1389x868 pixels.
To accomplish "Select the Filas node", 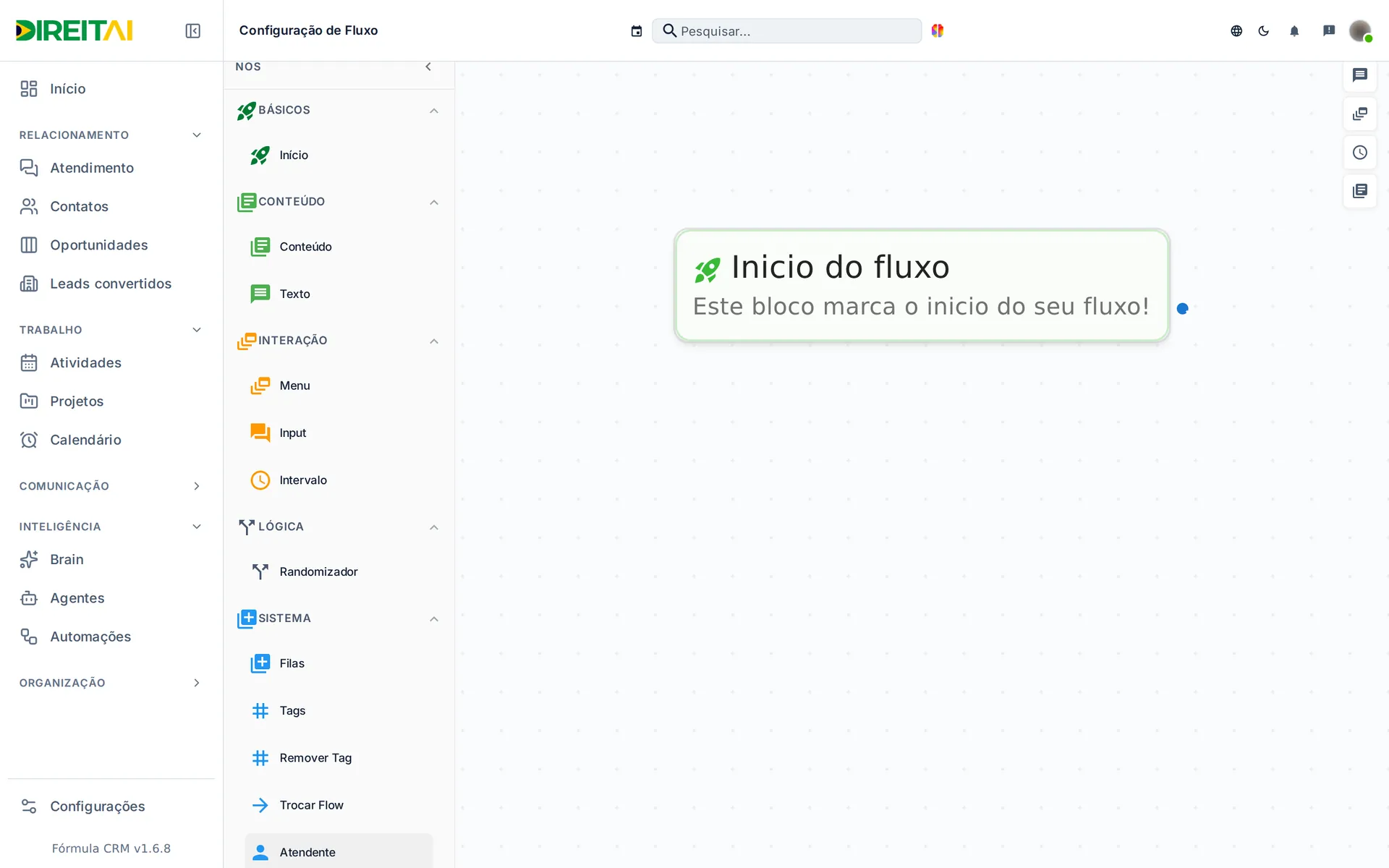I will tap(339, 663).
